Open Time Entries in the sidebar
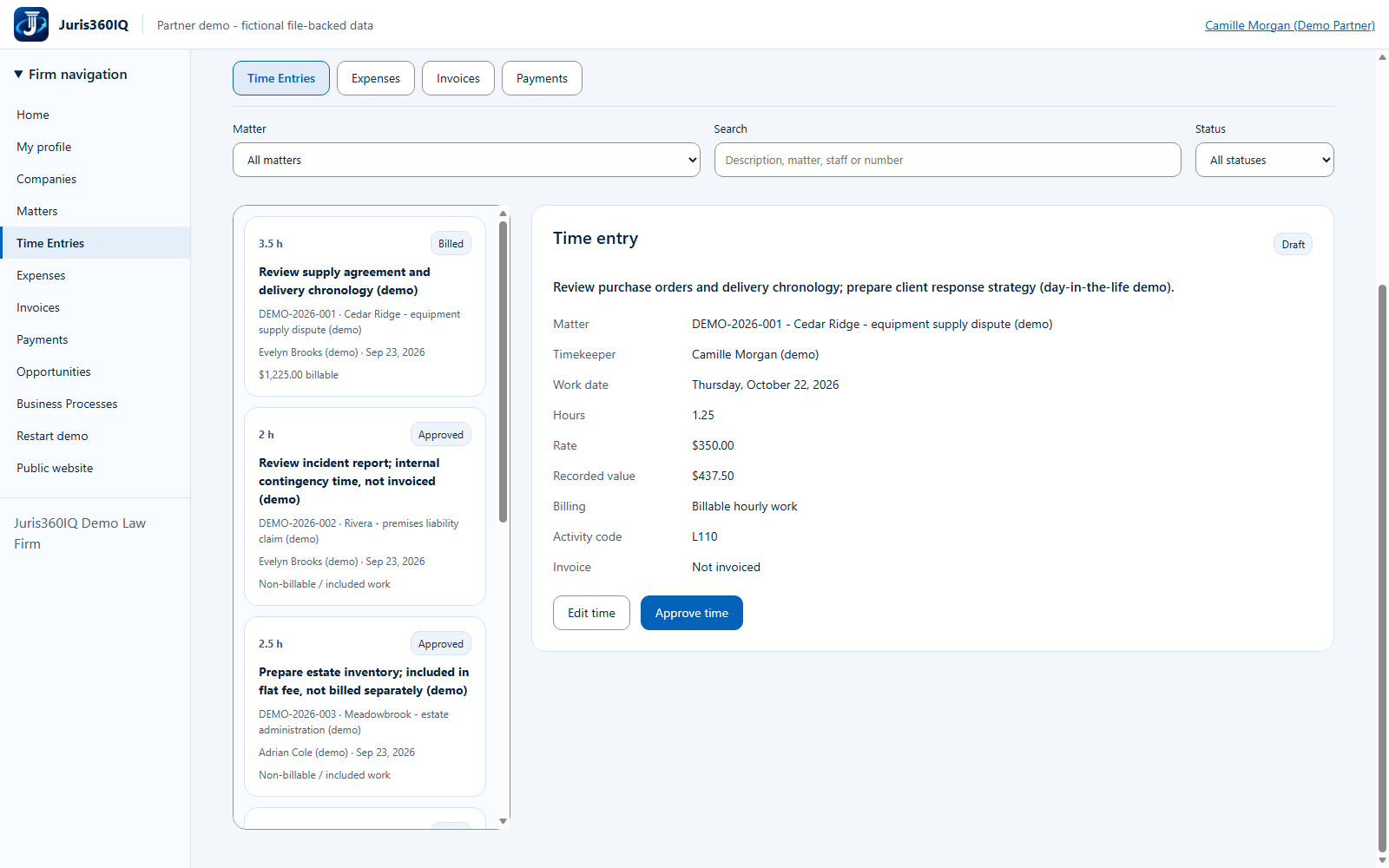The width and height of the screenshot is (1389, 868). point(95,243)
